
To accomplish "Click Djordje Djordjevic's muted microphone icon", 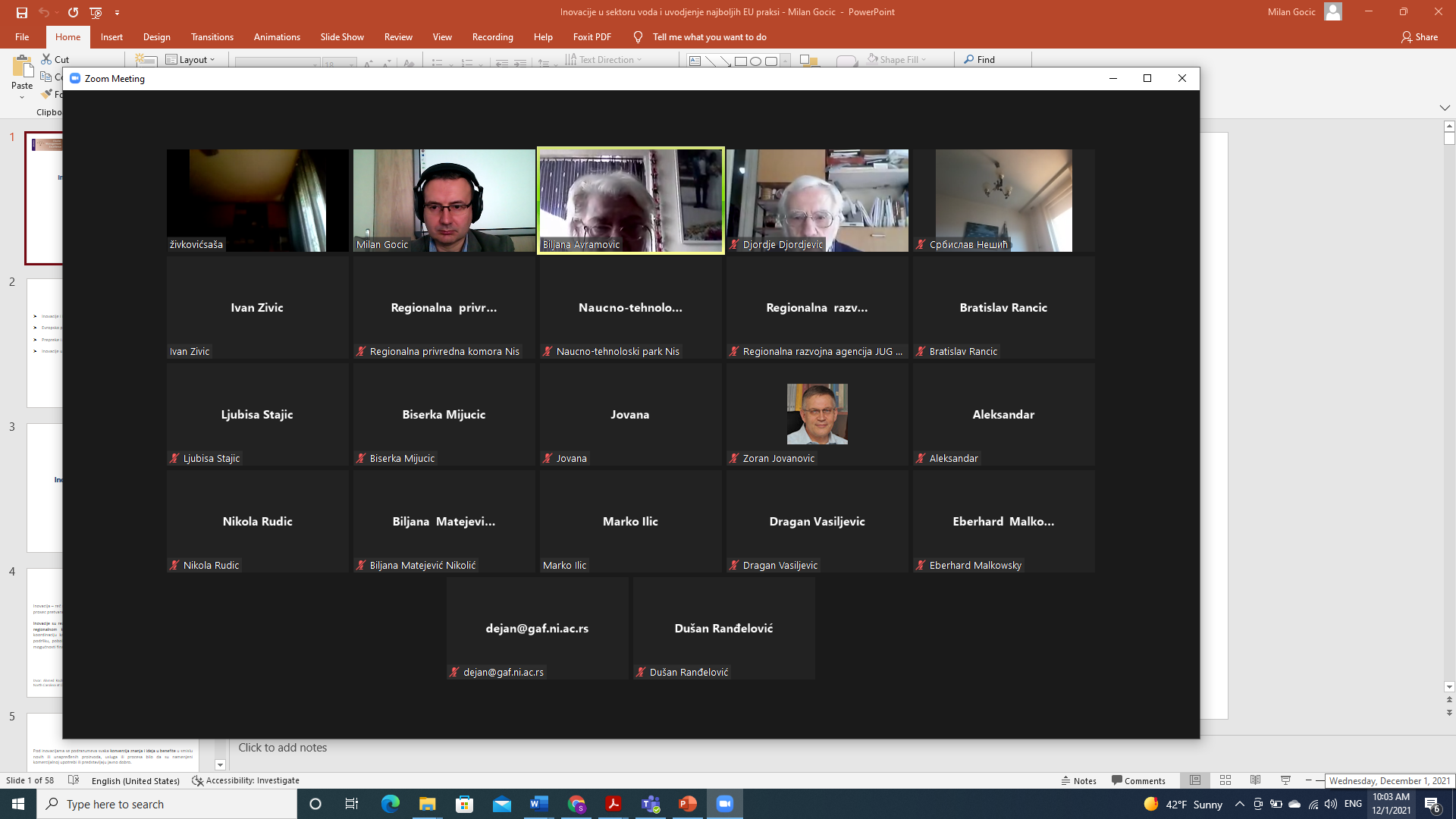I will click(x=734, y=245).
